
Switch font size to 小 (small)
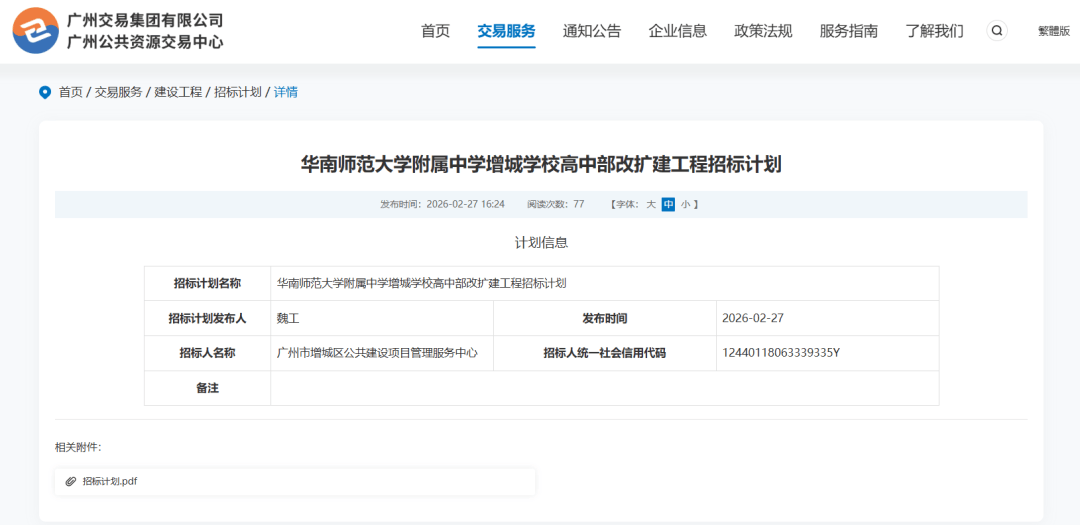coord(685,204)
